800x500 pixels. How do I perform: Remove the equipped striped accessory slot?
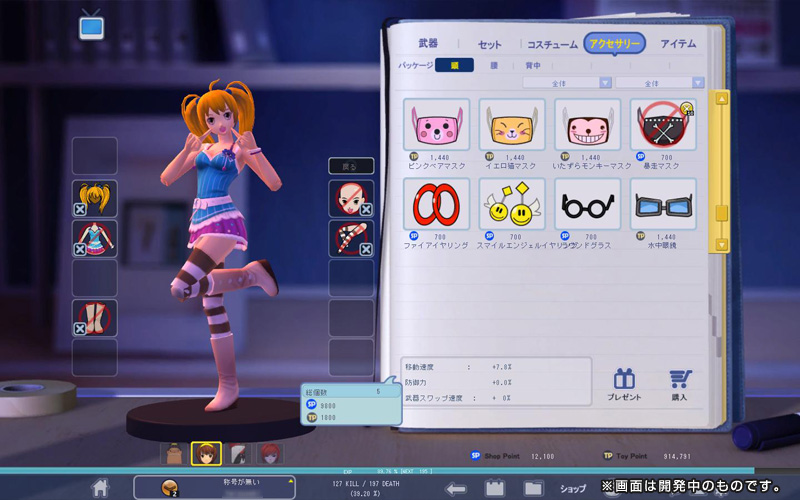(366, 249)
